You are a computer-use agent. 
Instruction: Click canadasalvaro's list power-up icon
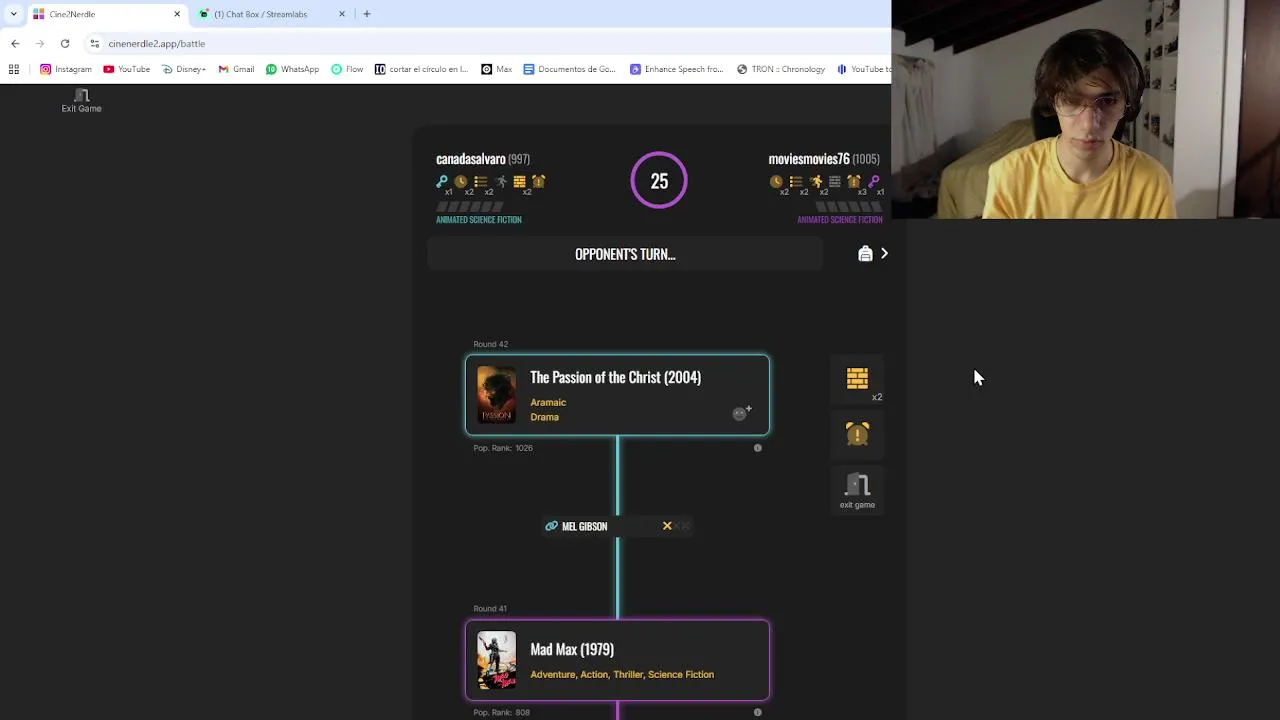[x=480, y=181]
